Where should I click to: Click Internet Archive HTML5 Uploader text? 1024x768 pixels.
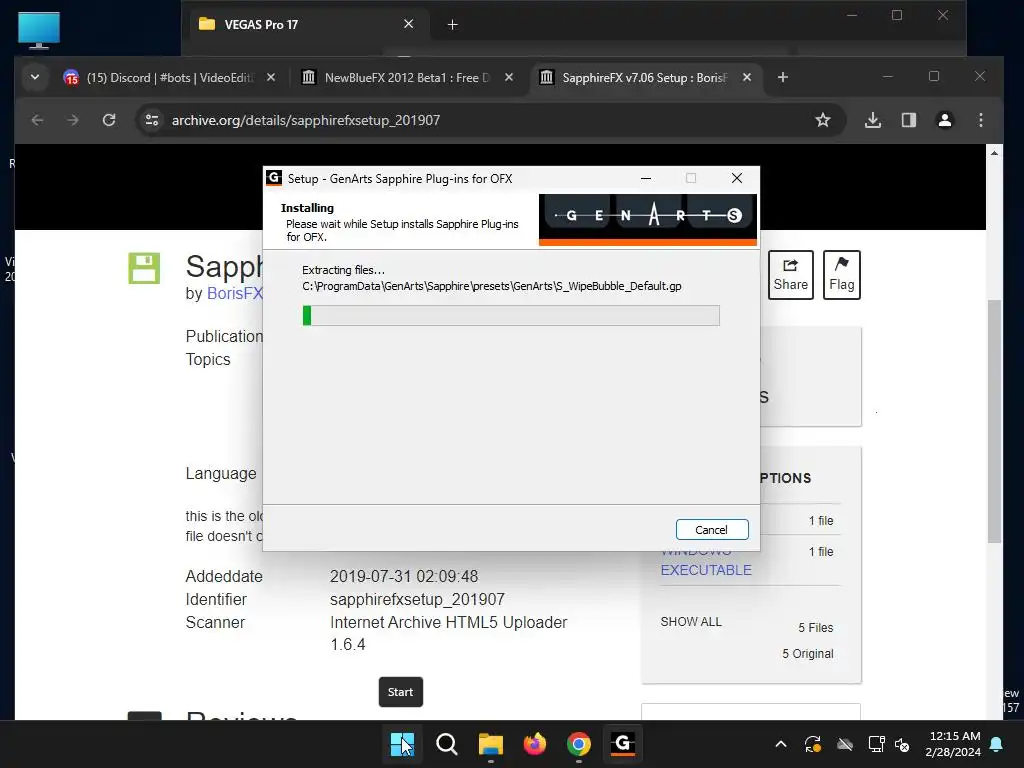449,622
